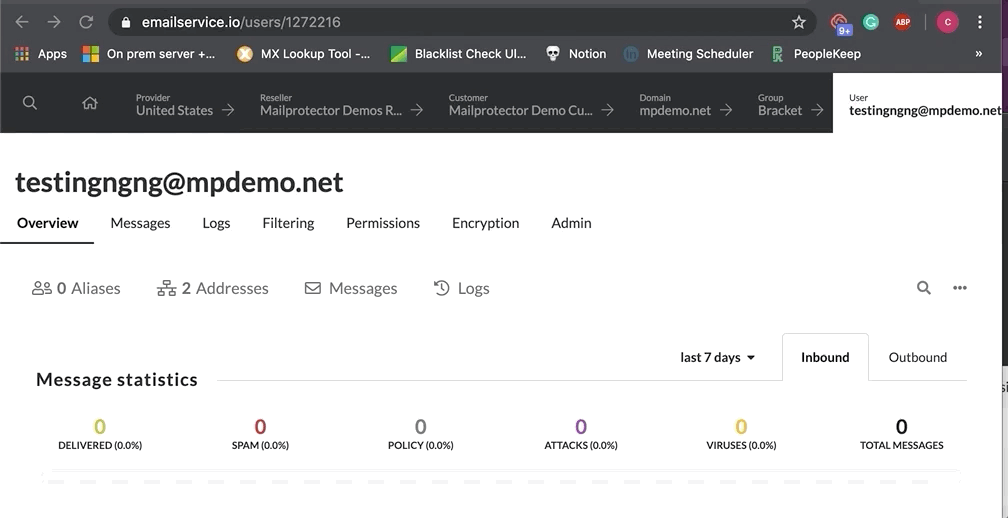This screenshot has width=1008, height=518.
Task: Switch to the Permissions tab
Action: tap(383, 223)
